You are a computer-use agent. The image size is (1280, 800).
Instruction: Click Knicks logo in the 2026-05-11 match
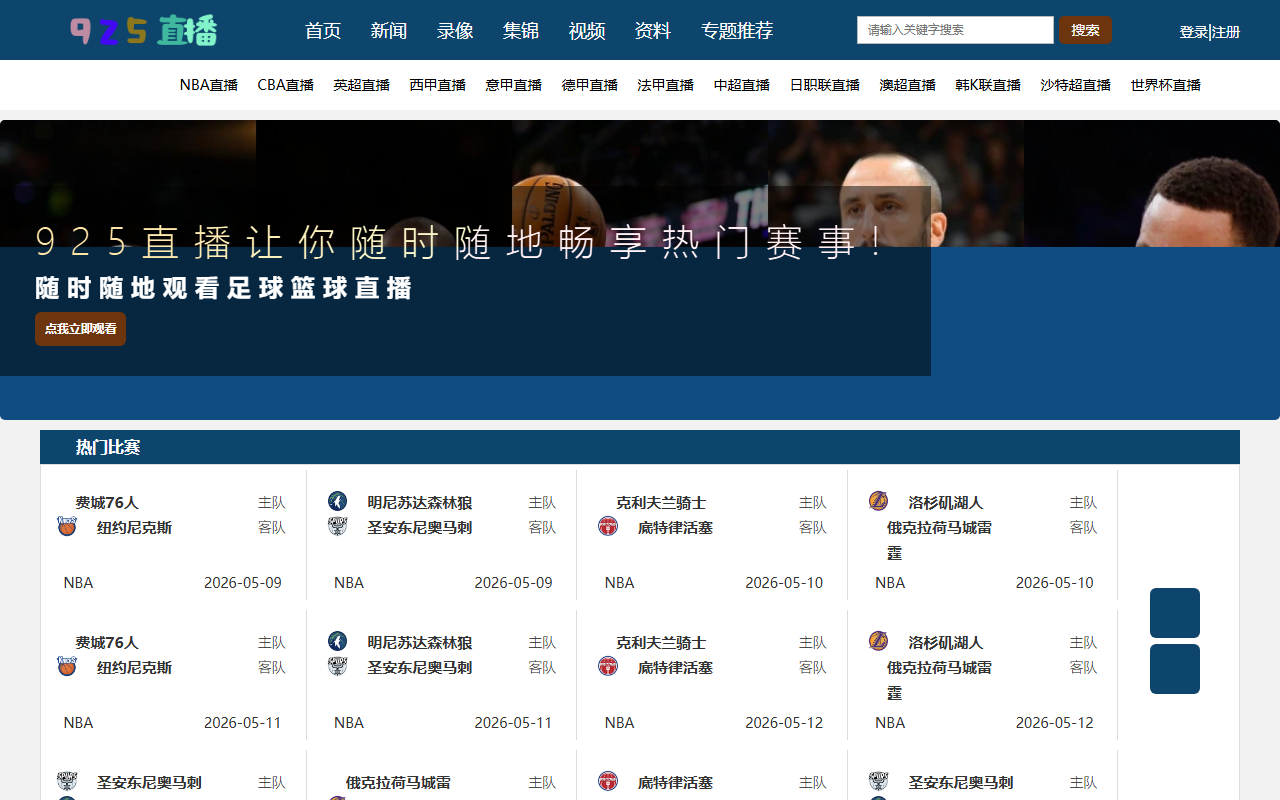[67, 666]
